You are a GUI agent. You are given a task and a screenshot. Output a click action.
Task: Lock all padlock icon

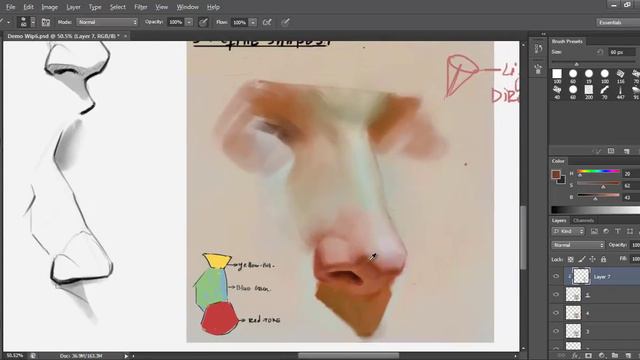point(603,259)
